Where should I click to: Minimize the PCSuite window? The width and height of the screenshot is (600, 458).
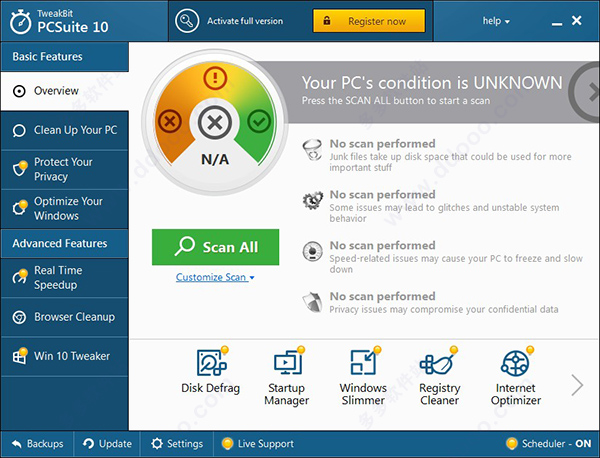coord(557,24)
